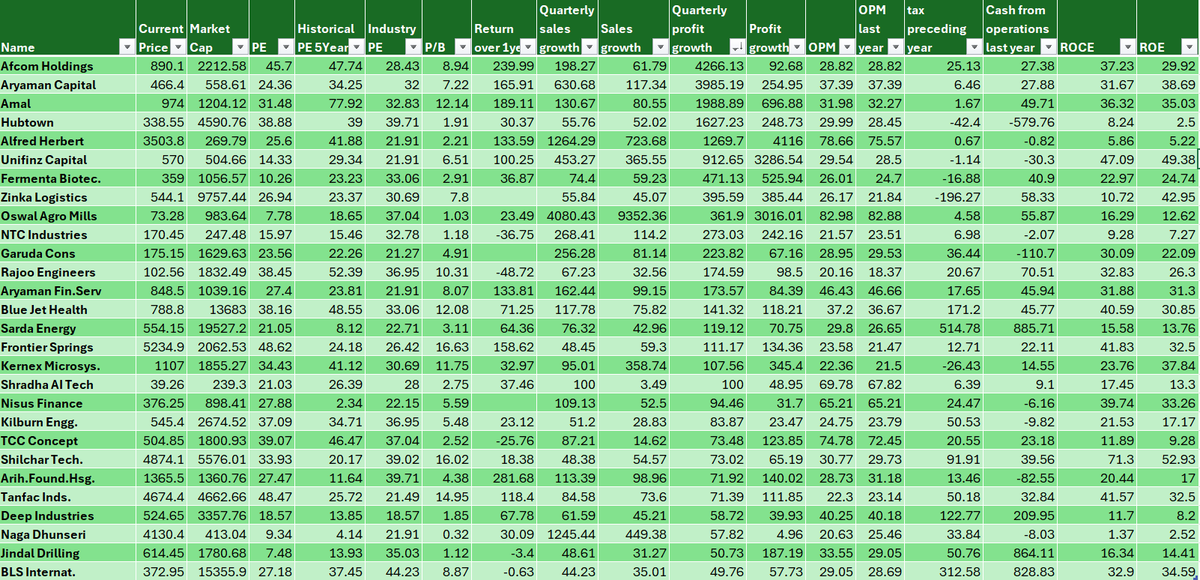Viewport: 1200px width, 580px height.
Task: Click the profit growth value 3286.54
Action: coord(781,160)
